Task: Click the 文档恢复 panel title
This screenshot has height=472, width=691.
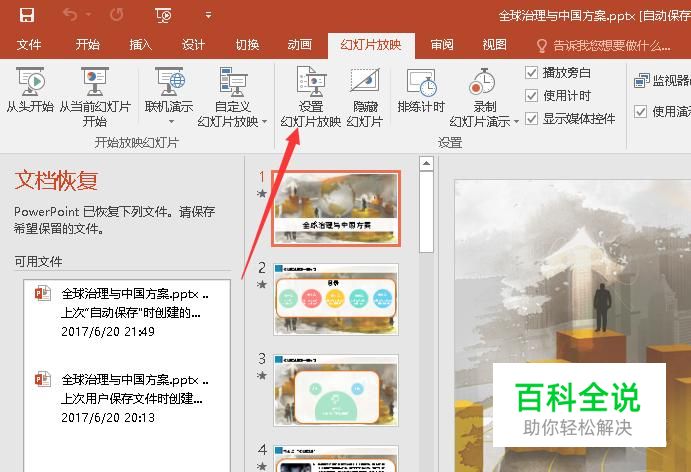Action: [56, 180]
